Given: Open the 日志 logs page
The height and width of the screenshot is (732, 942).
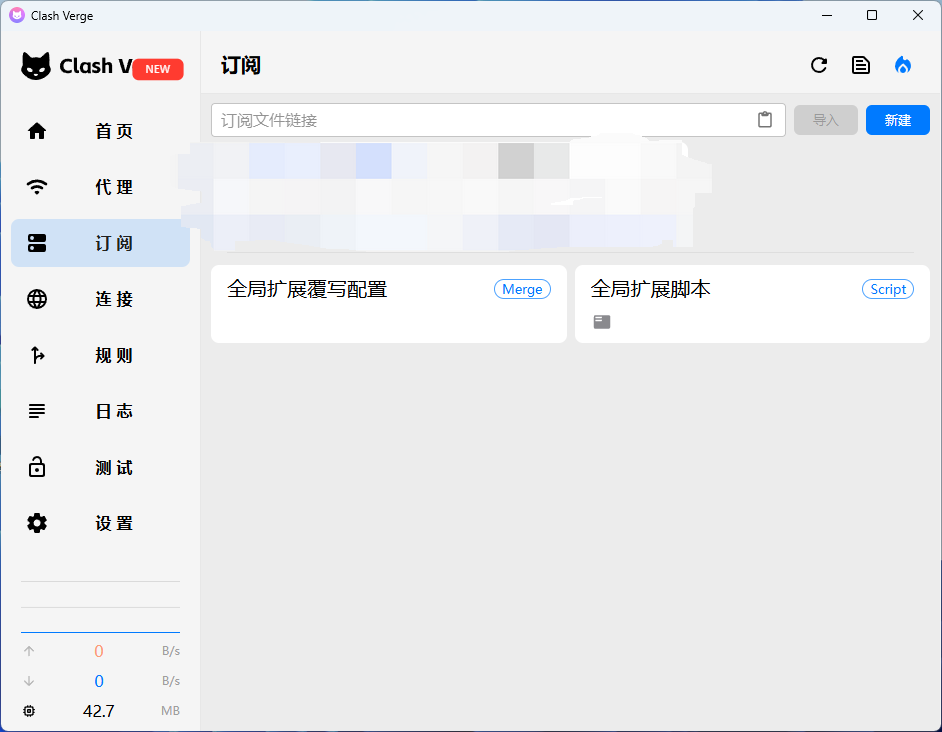Looking at the screenshot, I should tap(100, 411).
